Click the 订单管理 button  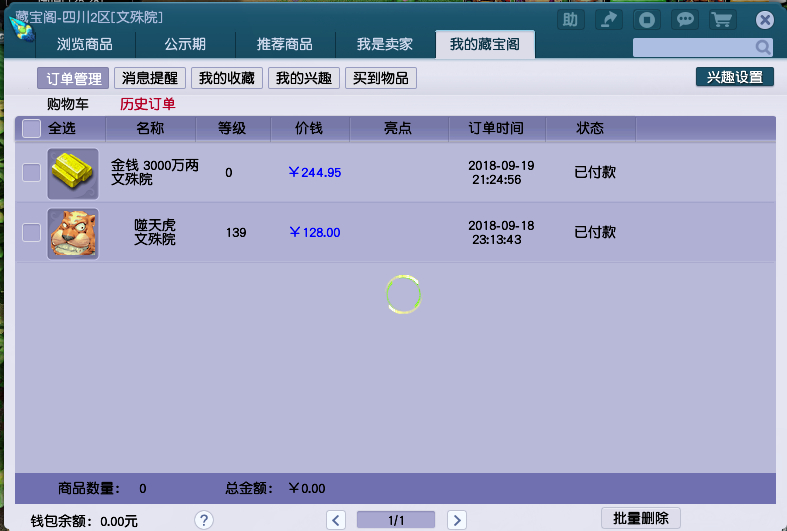click(x=73, y=78)
